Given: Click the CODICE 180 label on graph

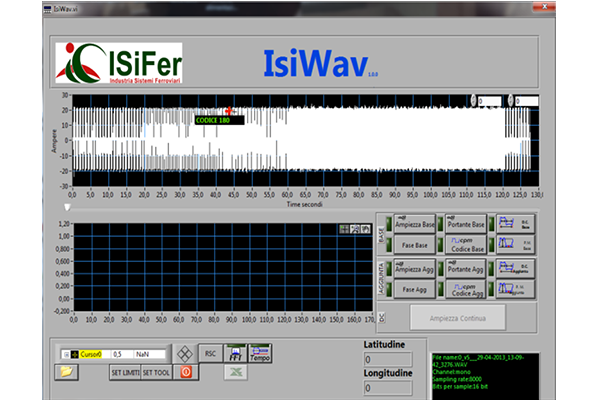Looking at the screenshot, I should (x=219, y=120).
